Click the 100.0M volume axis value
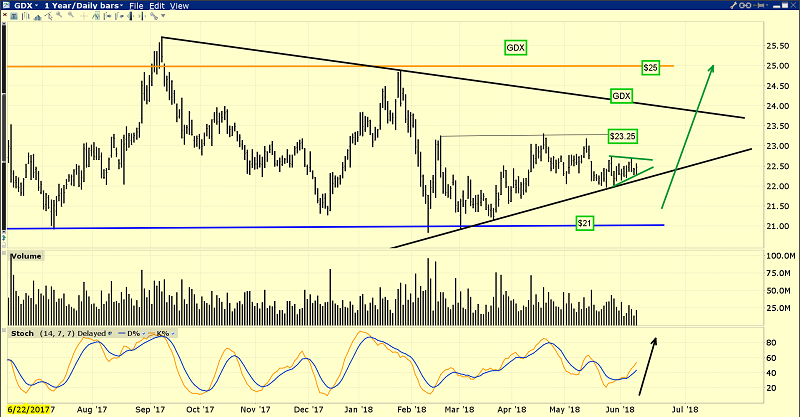The height and width of the screenshot is (417, 800). click(x=781, y=256)
